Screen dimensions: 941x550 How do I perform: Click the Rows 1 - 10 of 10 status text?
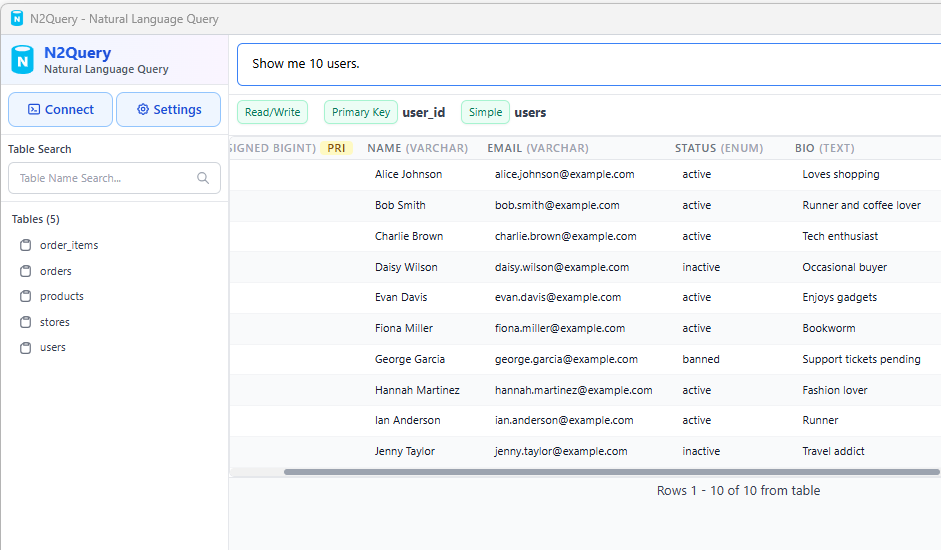pyautogui.click(x=738, y=491)
